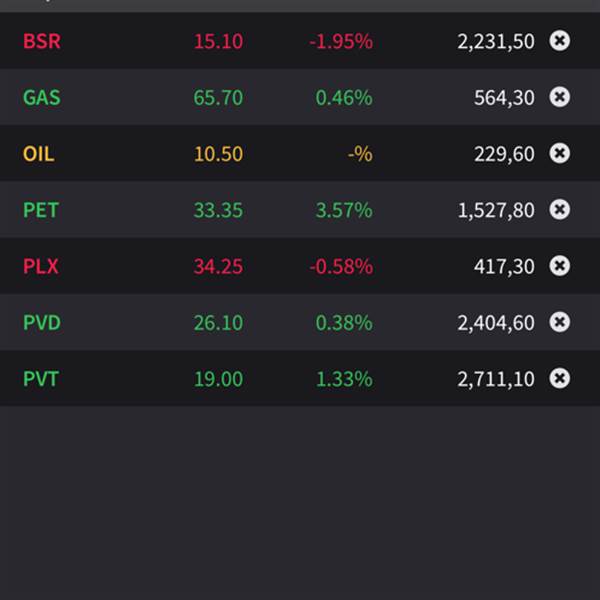Select the GAS ticker symbol
The height and width of the screenshot is (600, 600).
click(42, 98)
